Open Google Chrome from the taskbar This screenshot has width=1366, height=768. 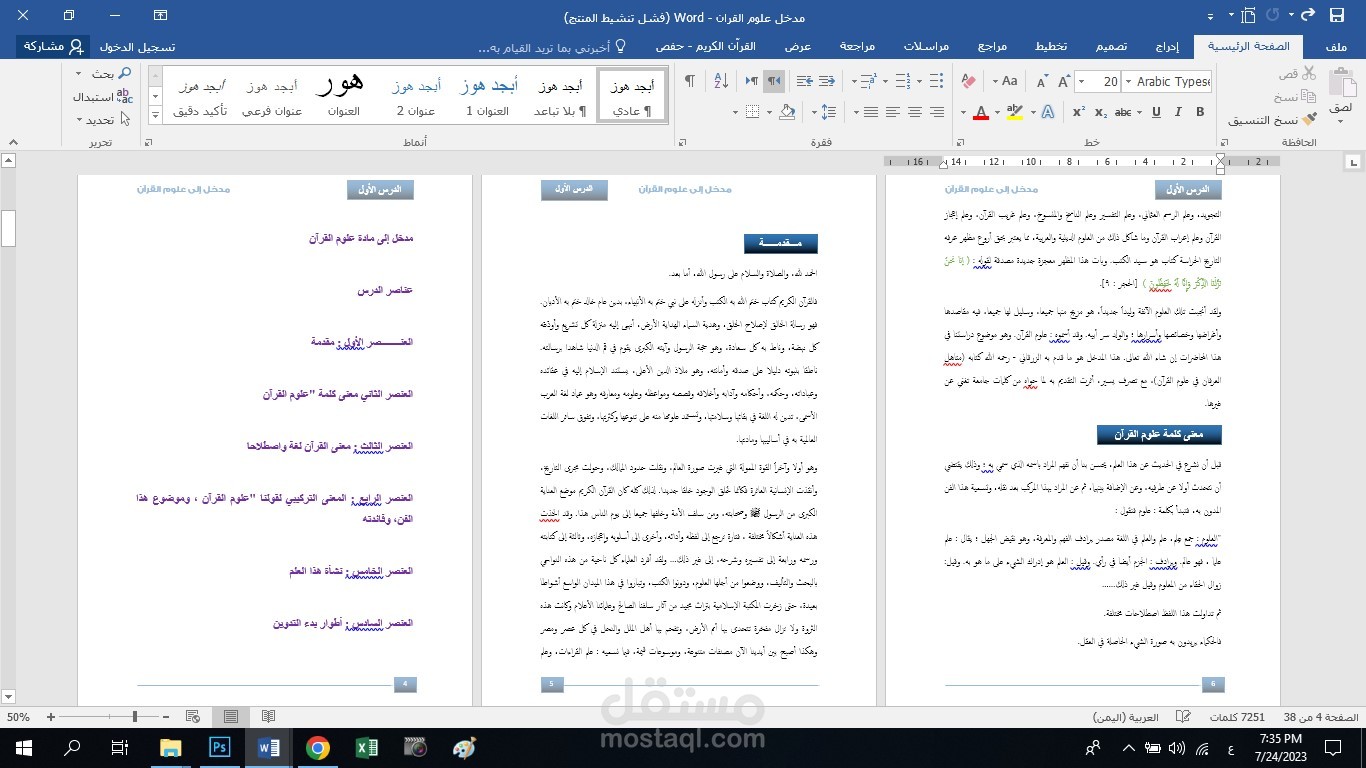[318, 747]
